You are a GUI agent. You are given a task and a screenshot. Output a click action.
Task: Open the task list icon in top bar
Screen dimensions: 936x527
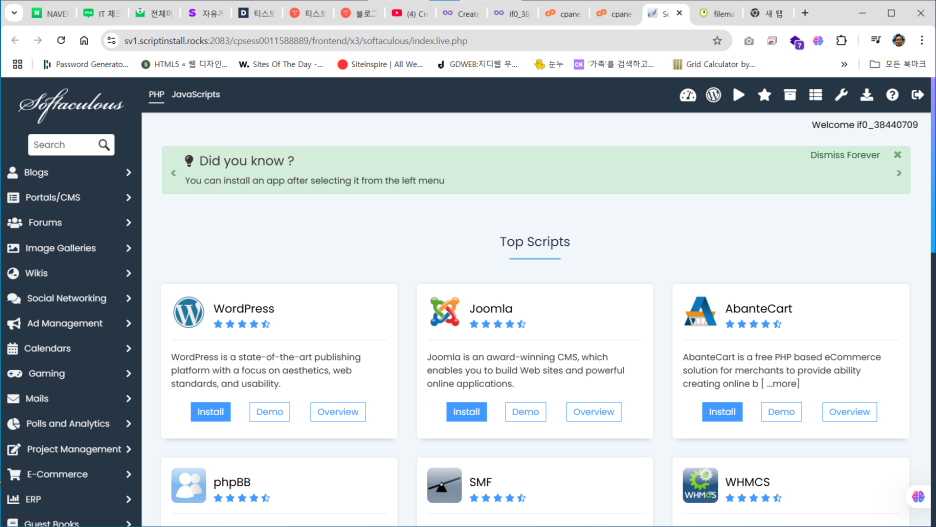815,95
